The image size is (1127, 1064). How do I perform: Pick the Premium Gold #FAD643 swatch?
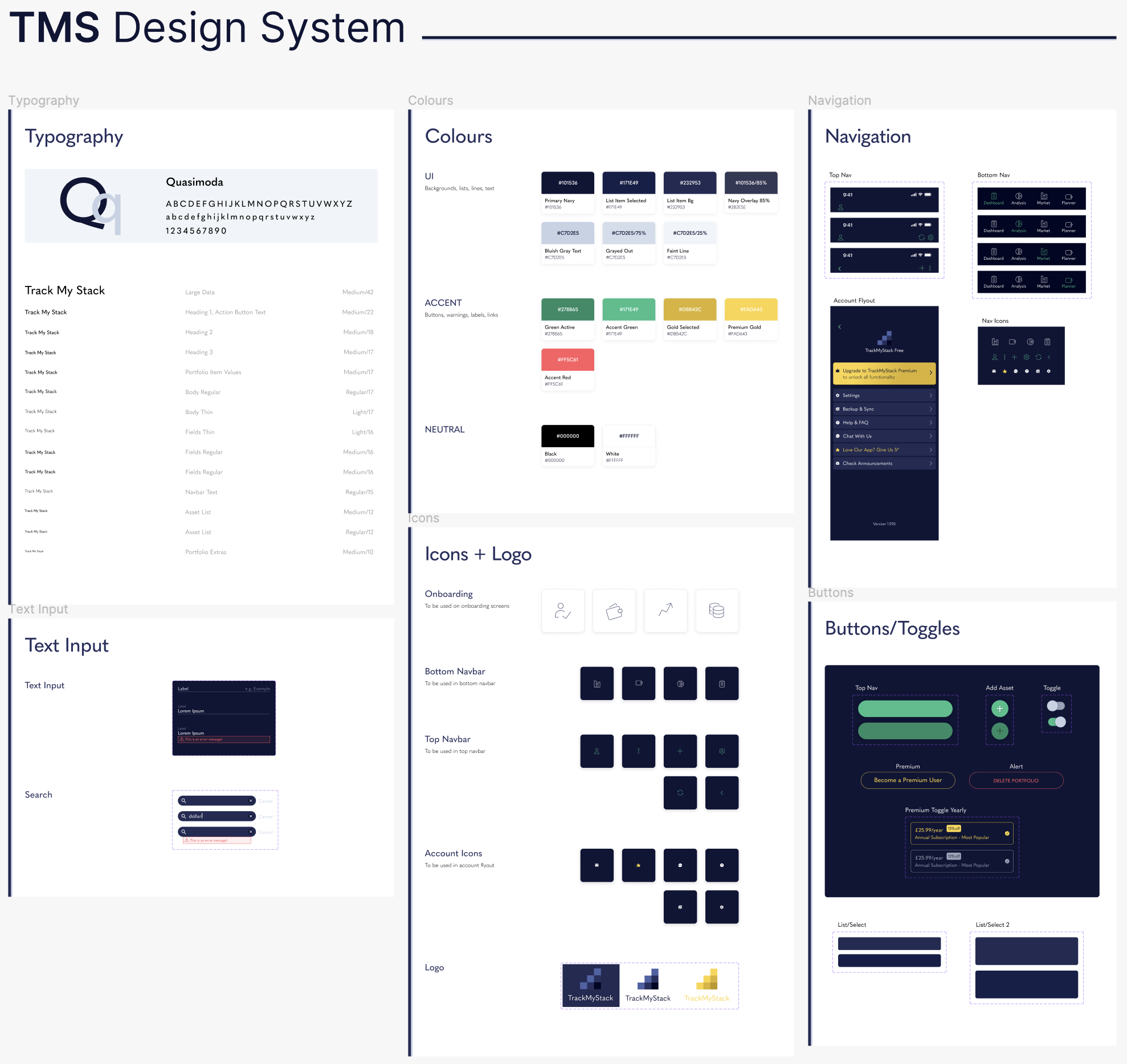[751, 319]
